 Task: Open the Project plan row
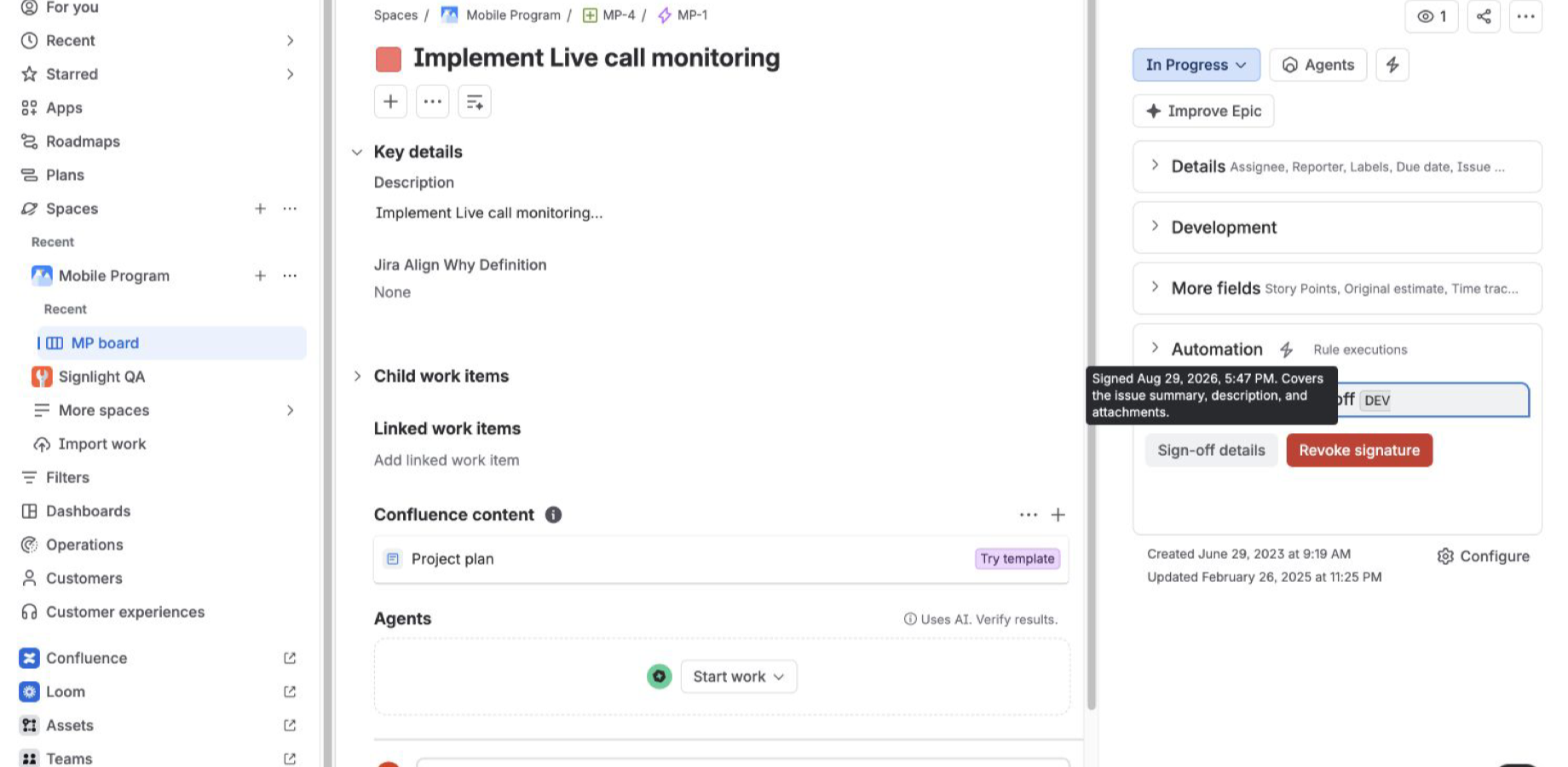click(x=721, y=560)
